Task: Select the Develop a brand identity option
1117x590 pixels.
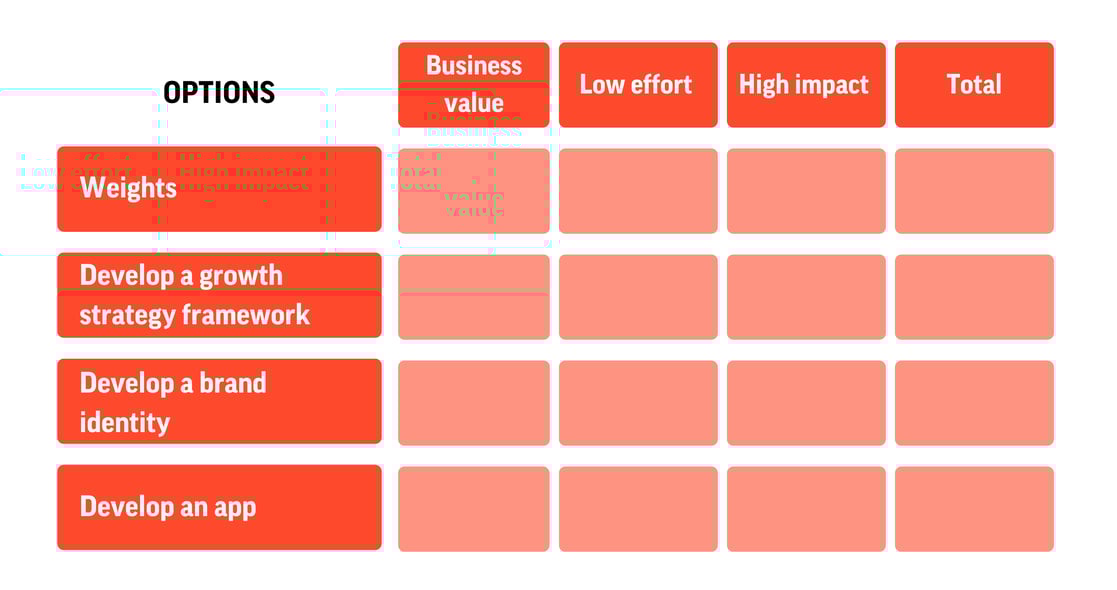Action: (219, 402)
